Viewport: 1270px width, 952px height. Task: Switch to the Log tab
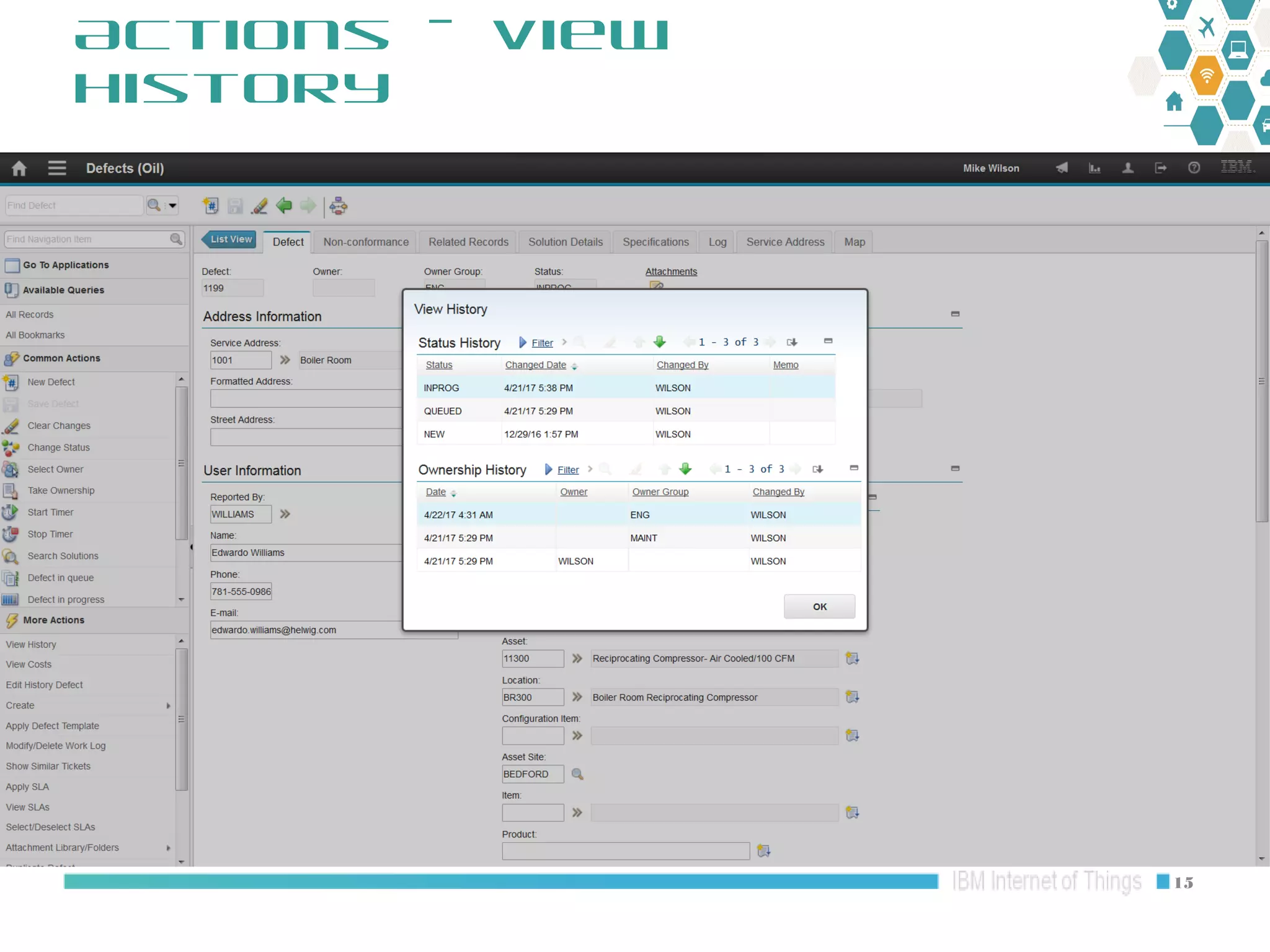tap(717, 242)
